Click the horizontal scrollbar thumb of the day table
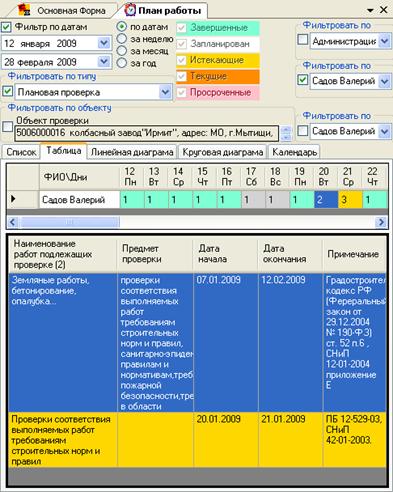This screenshot has width=393, height=492. pos(69,222)
